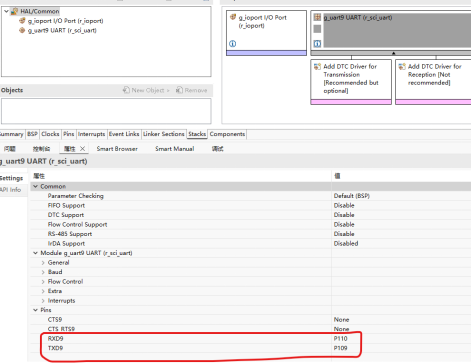The height and width of the screenshot is (363, 472).
Task: Click g_ioport tree item icon
Action: (22, 21)
